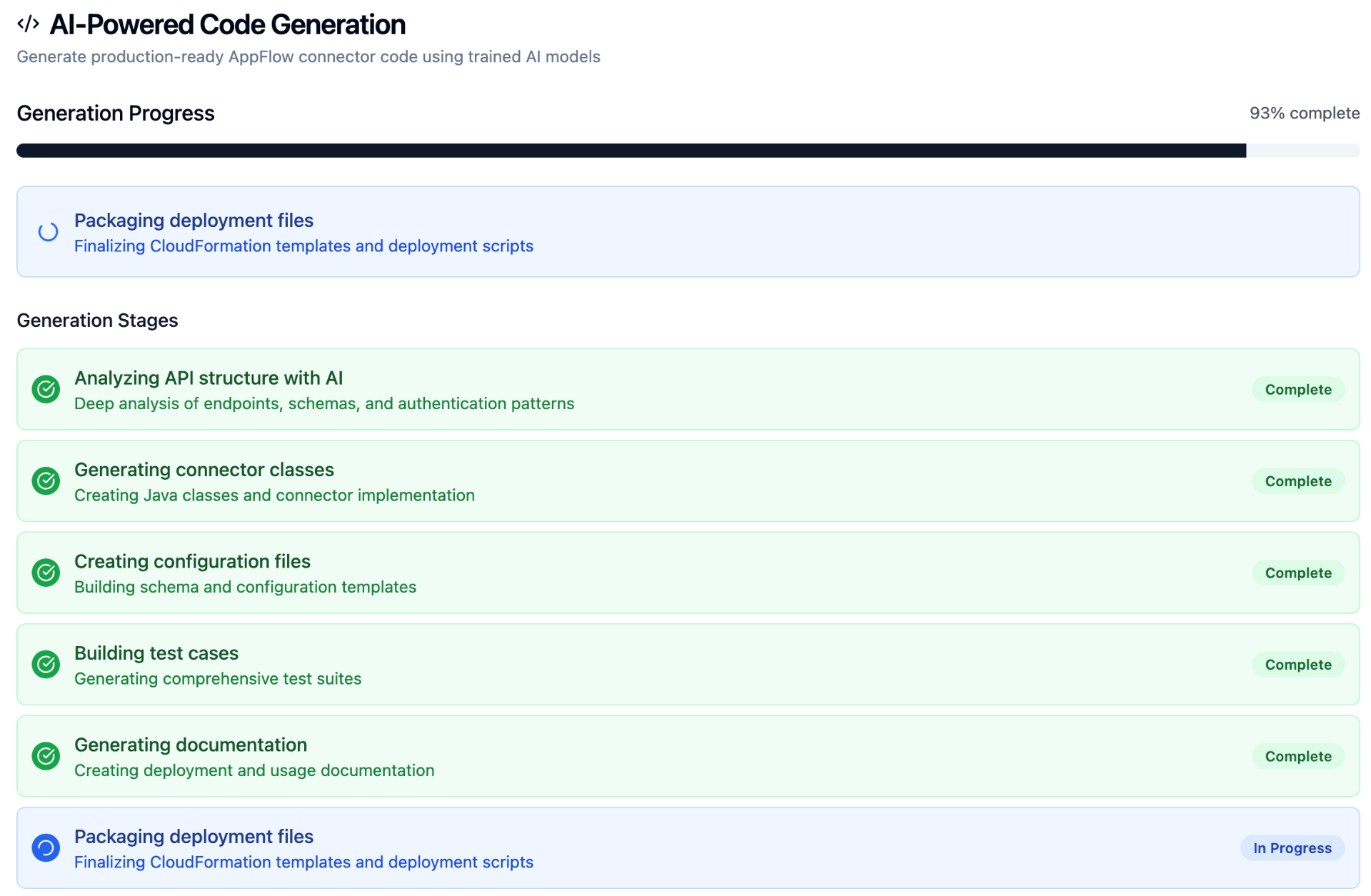Click the Generation Progress bar
This screenshot has width=1371, height=896.
pos(685,150)
